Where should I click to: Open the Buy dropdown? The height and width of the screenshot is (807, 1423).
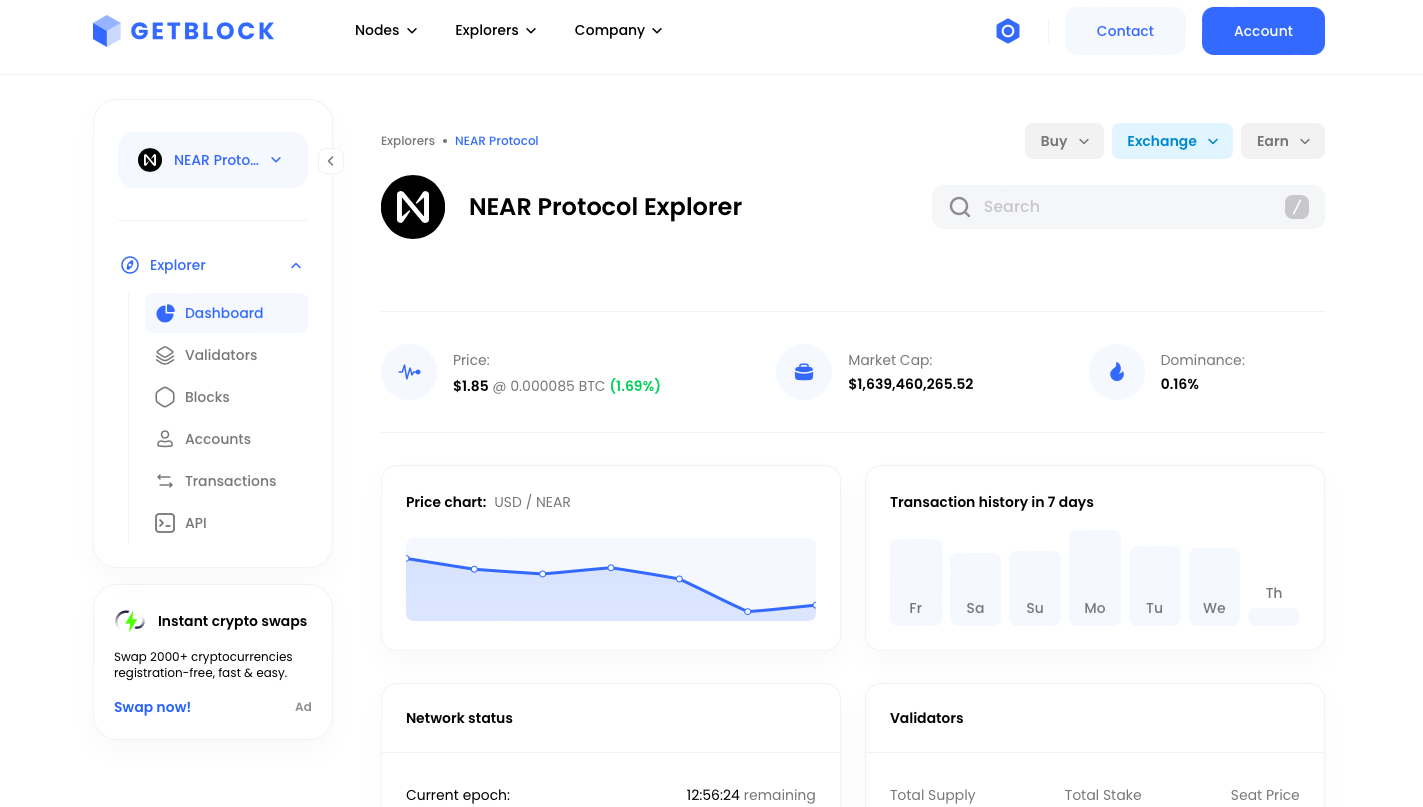pyautogui.click(x=1064, y=141)
